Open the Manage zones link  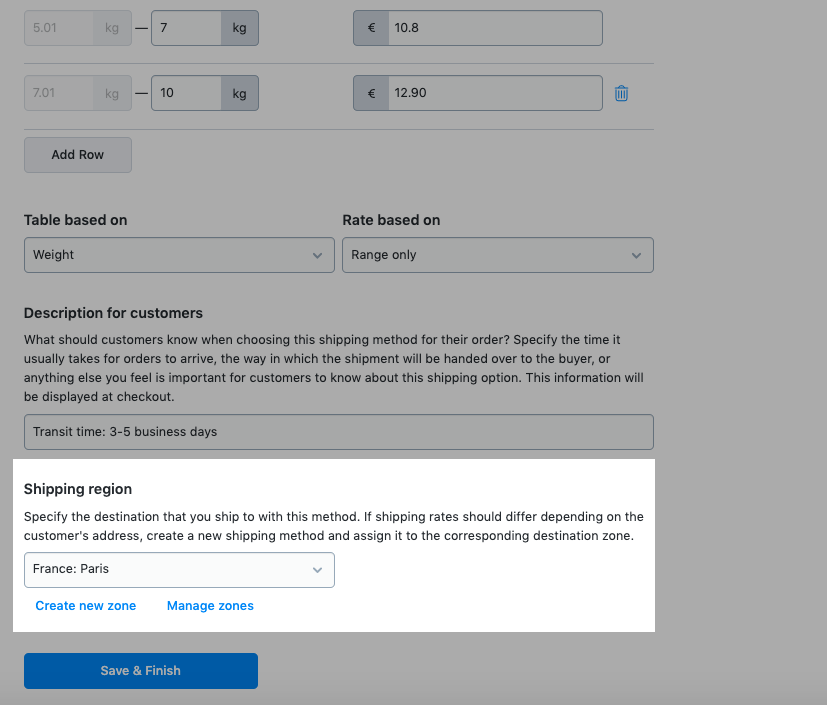(x=210, y=606)
